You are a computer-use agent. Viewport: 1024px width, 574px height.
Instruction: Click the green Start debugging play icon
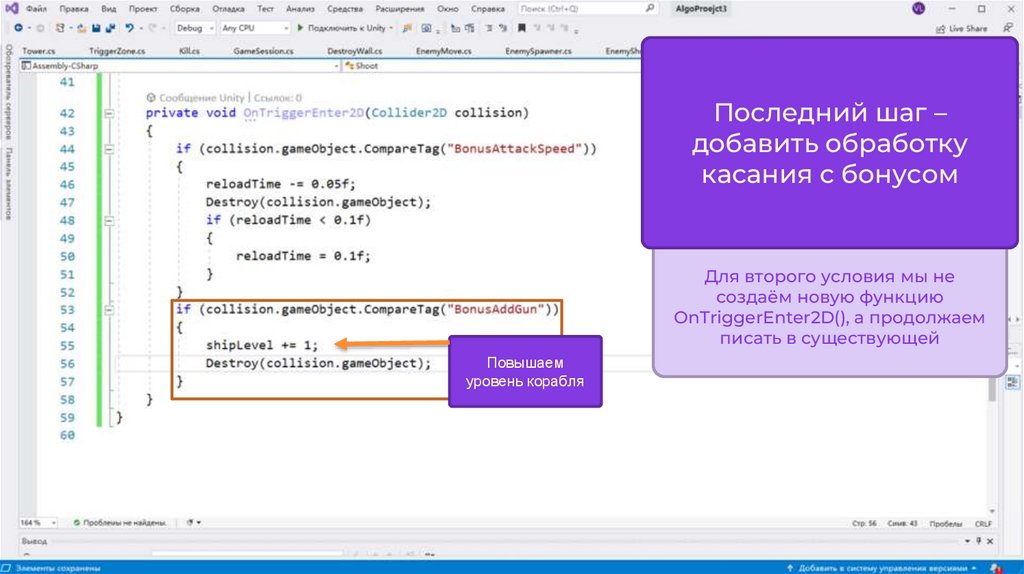(301, 28)
